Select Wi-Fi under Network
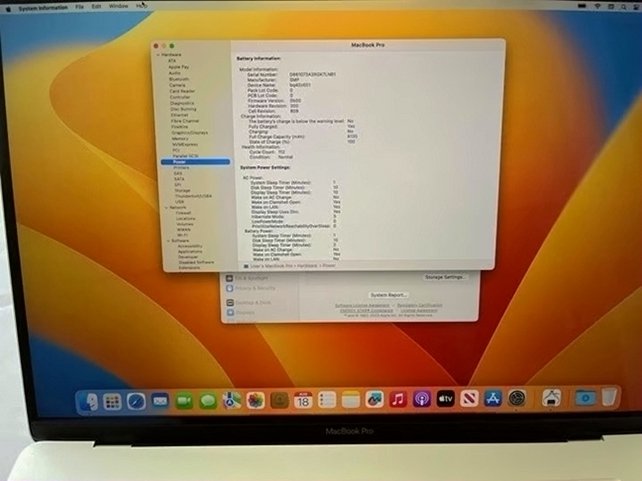 183,235
